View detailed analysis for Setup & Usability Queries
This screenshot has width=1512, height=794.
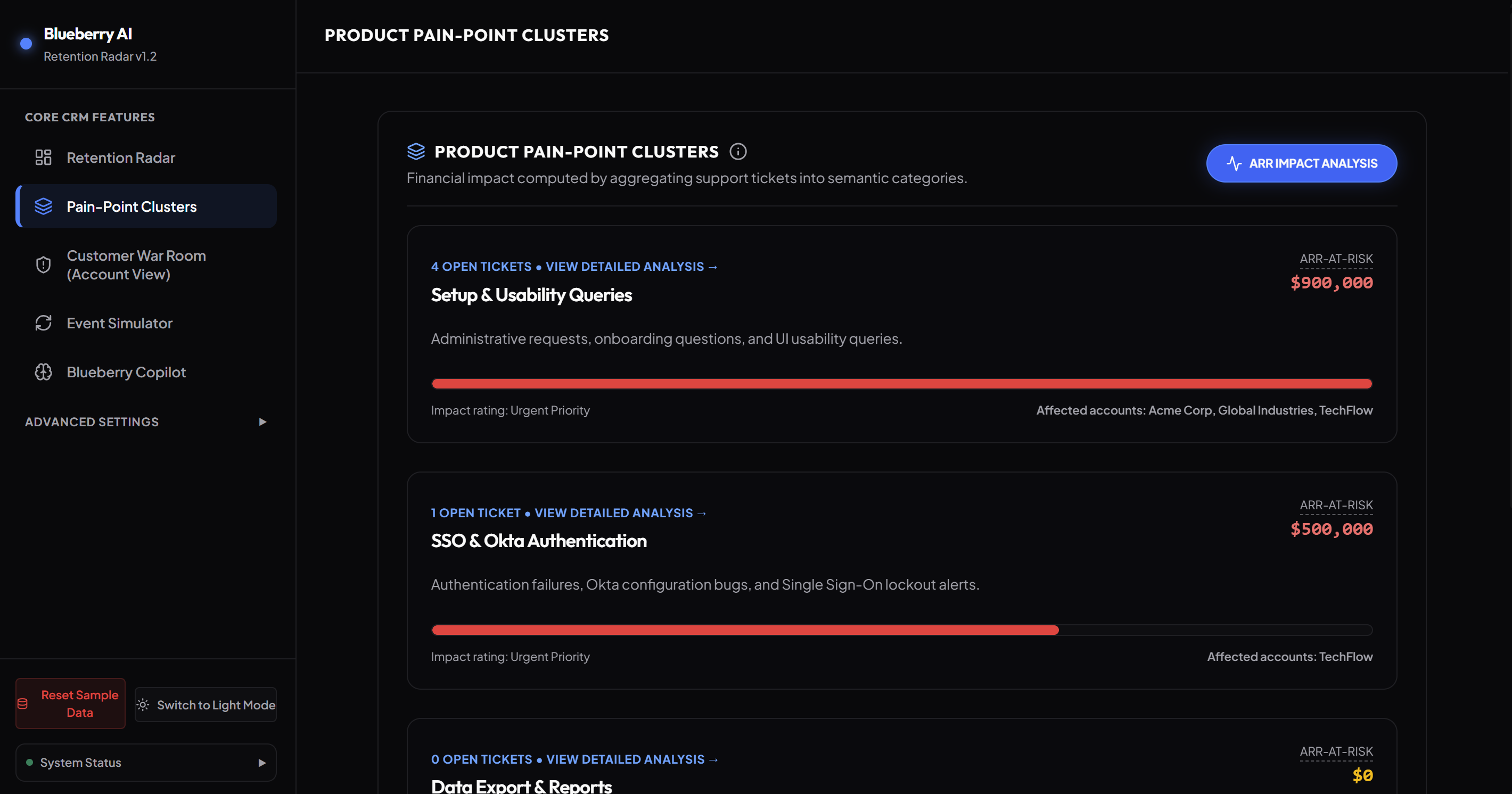pyautogui.click(x=631, y=267)
